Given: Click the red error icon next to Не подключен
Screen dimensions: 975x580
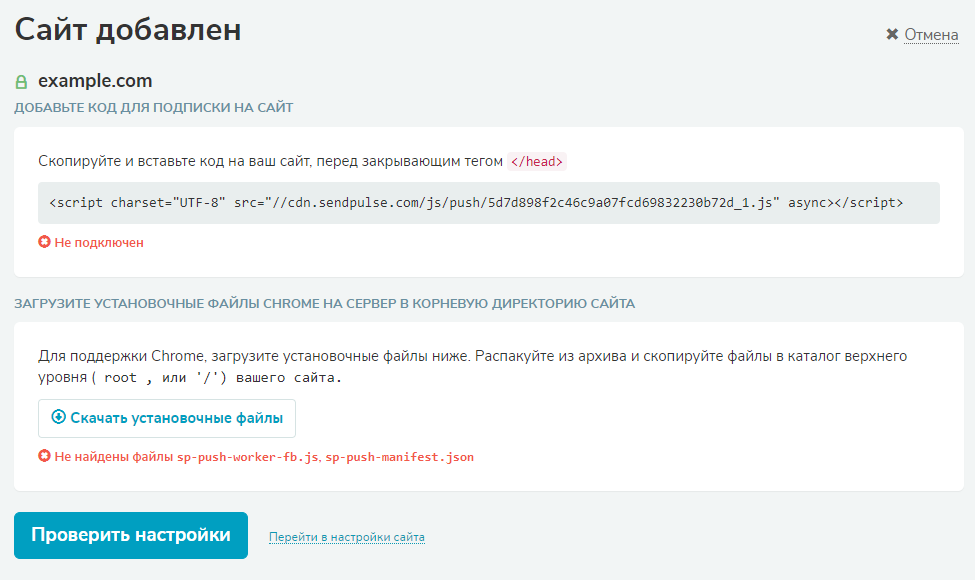Looking at the screenshot, I should click(x=44, y=242).
